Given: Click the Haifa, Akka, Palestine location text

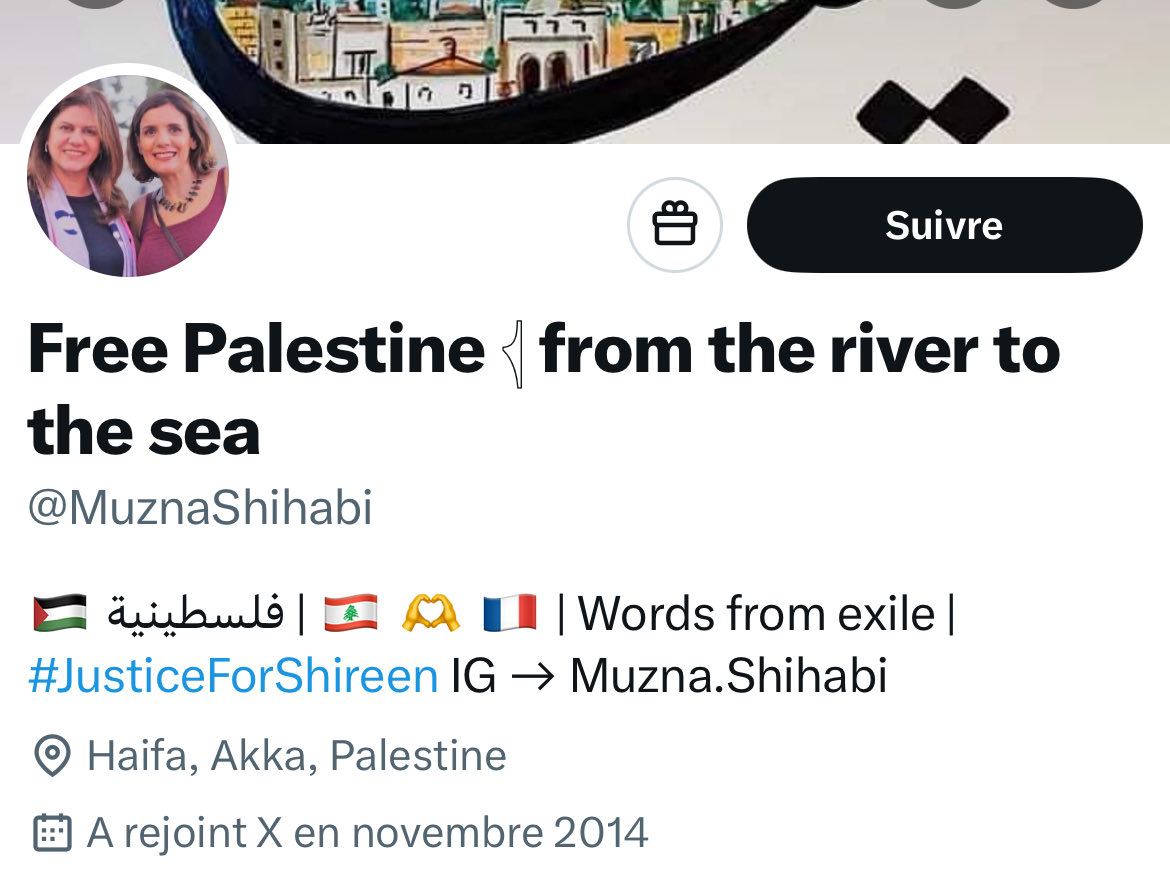Looking at the screenshot, I should (297, 756).
